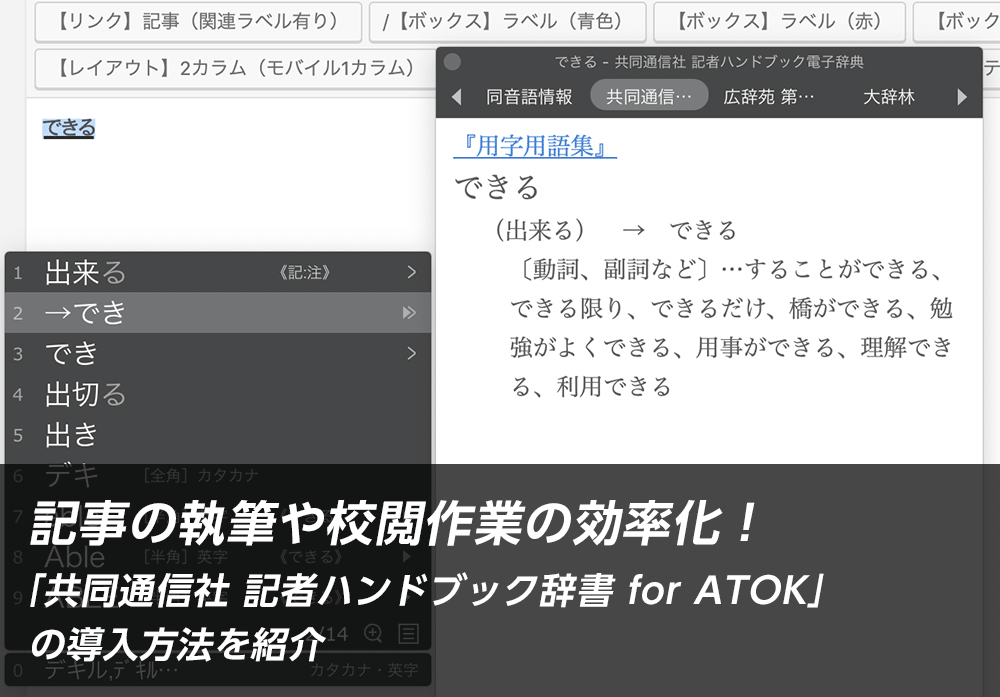This screenshot has width=1000, height=697.
Task: Pick conversion candidate 1 出来る
Action: [218, 272]
